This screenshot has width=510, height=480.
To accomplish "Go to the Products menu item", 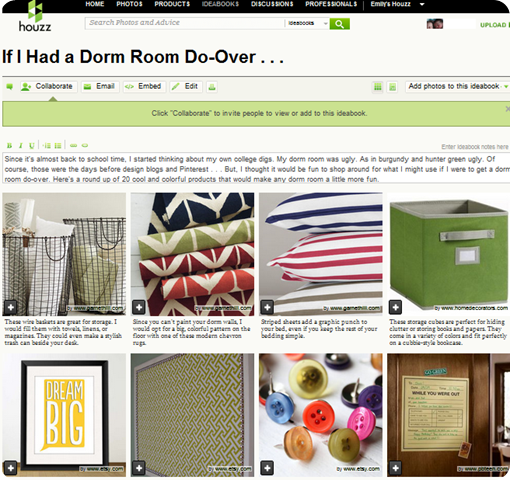I will (172, 4).
